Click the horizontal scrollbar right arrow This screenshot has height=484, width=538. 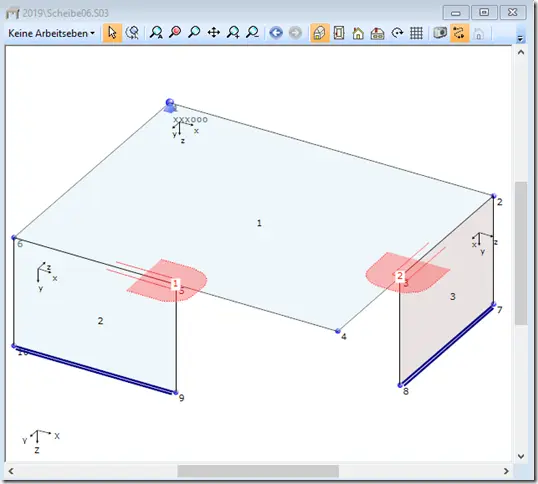[506, 471]
